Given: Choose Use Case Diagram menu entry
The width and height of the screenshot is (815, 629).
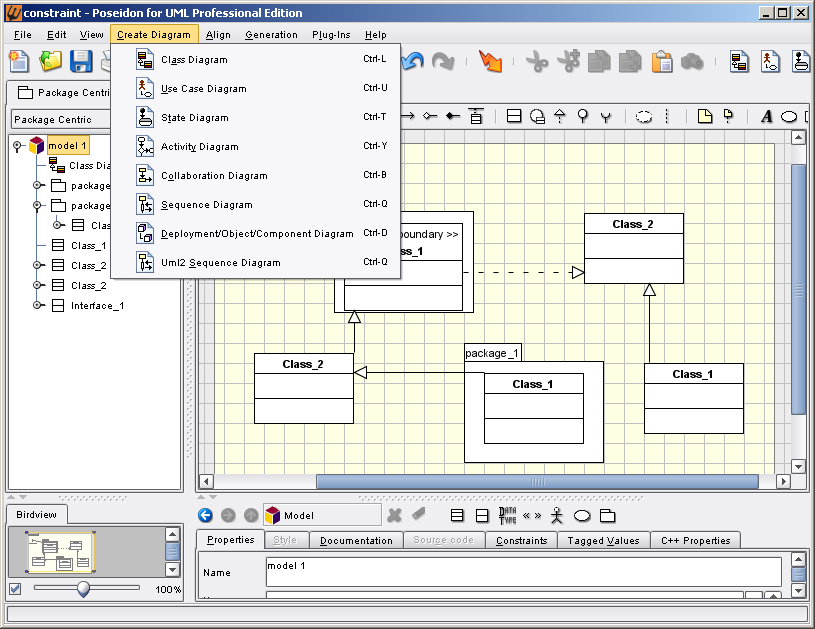Looking at the screenshot, I should click(x=256, y=88).
